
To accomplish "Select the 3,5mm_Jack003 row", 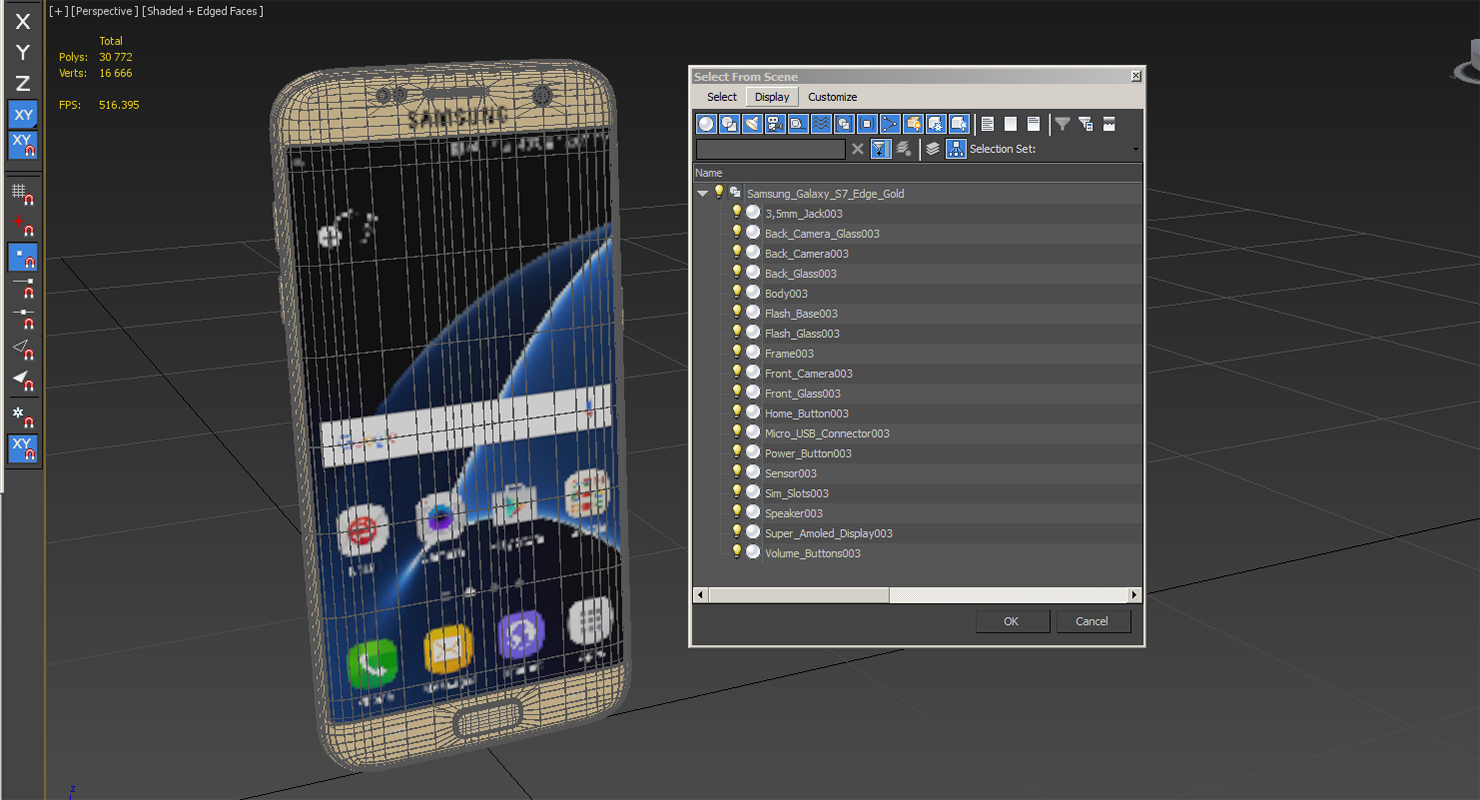I will coord(917,213).
